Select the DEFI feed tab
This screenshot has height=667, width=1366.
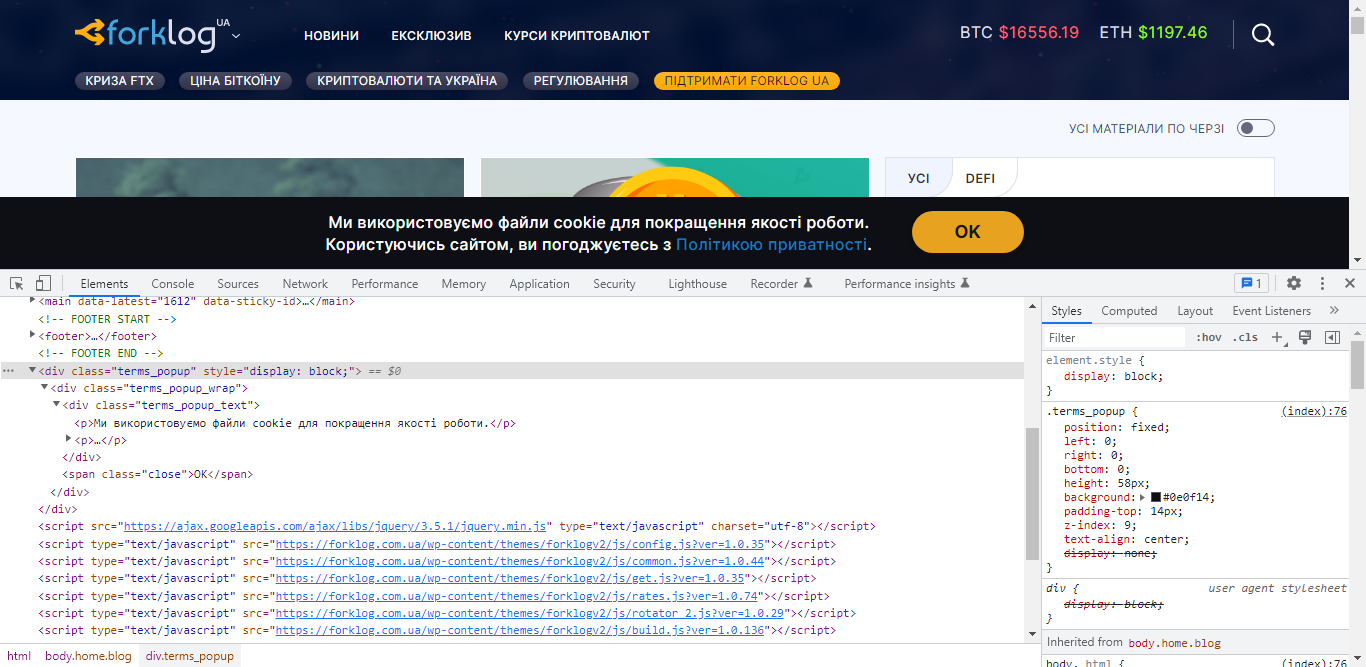click(981, 178)
